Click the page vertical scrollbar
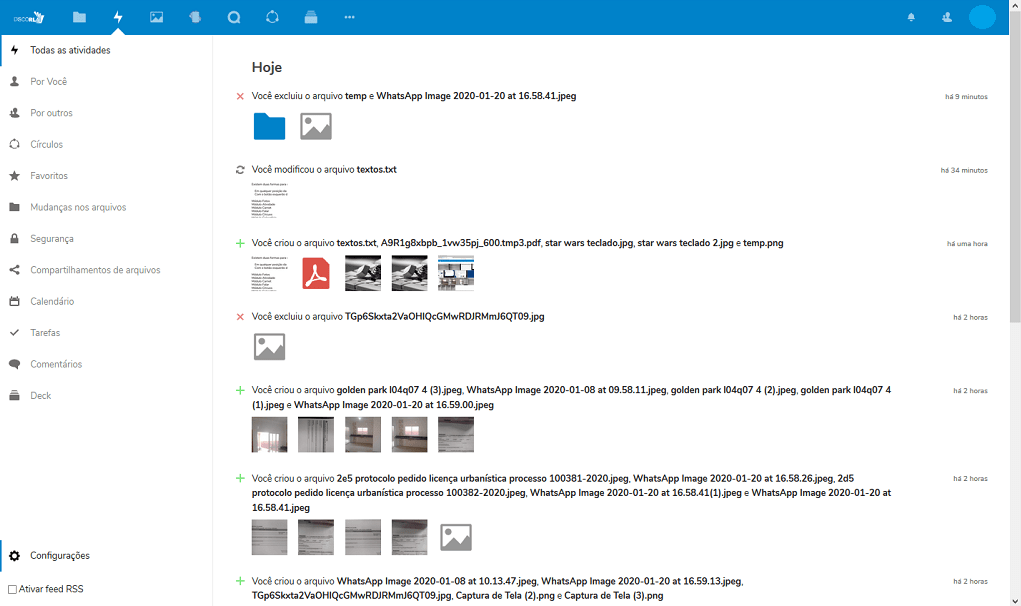 pyautogui.click(x=1015, y=200)
